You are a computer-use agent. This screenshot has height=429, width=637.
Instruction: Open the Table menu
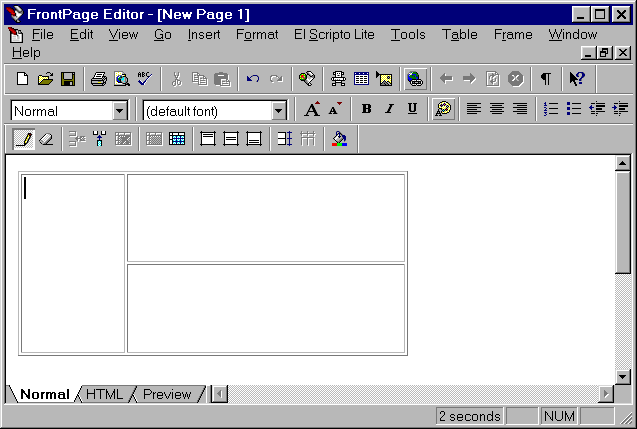(x=459, y=35)
